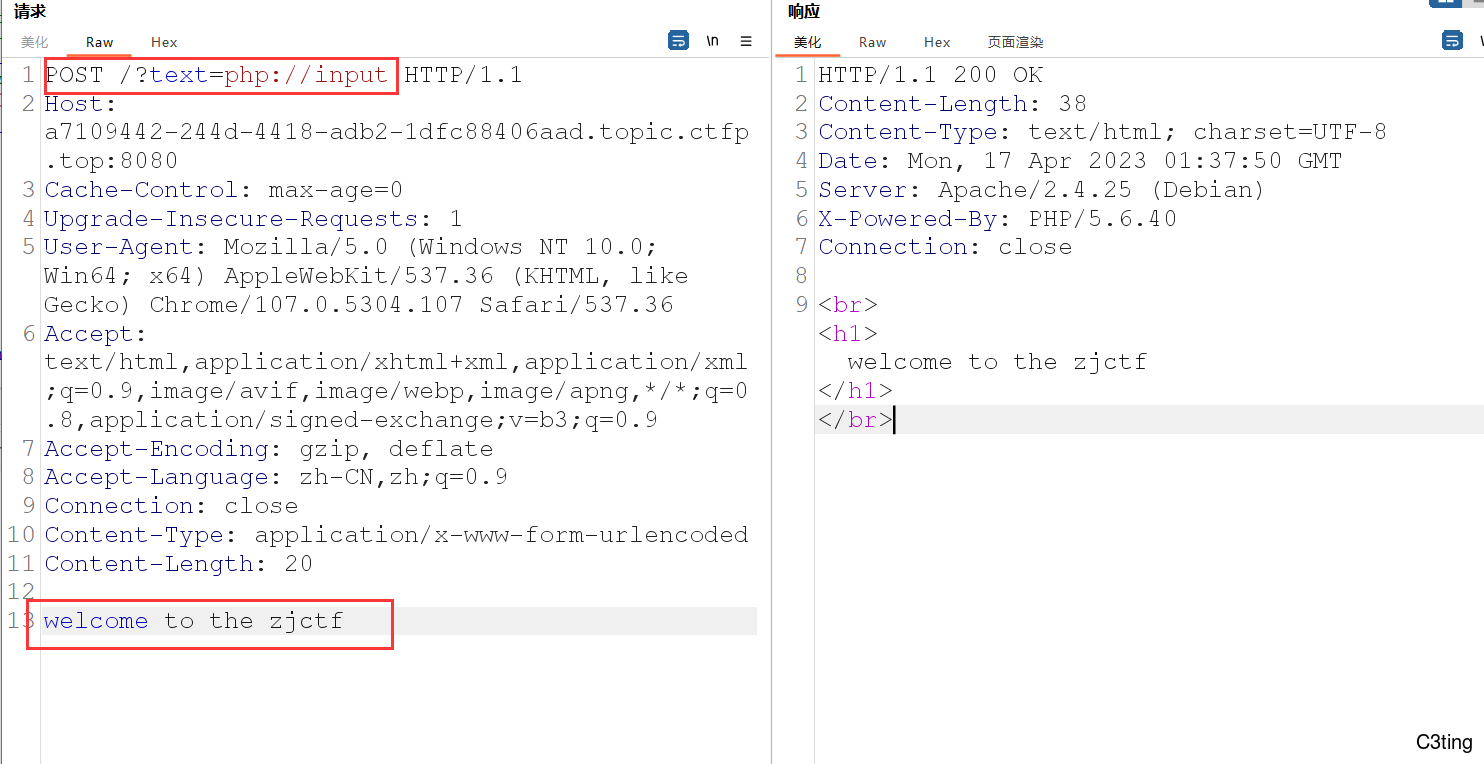Click the closing </h1> tag in response
This screenshot has height=764, width=1484.
855,391
